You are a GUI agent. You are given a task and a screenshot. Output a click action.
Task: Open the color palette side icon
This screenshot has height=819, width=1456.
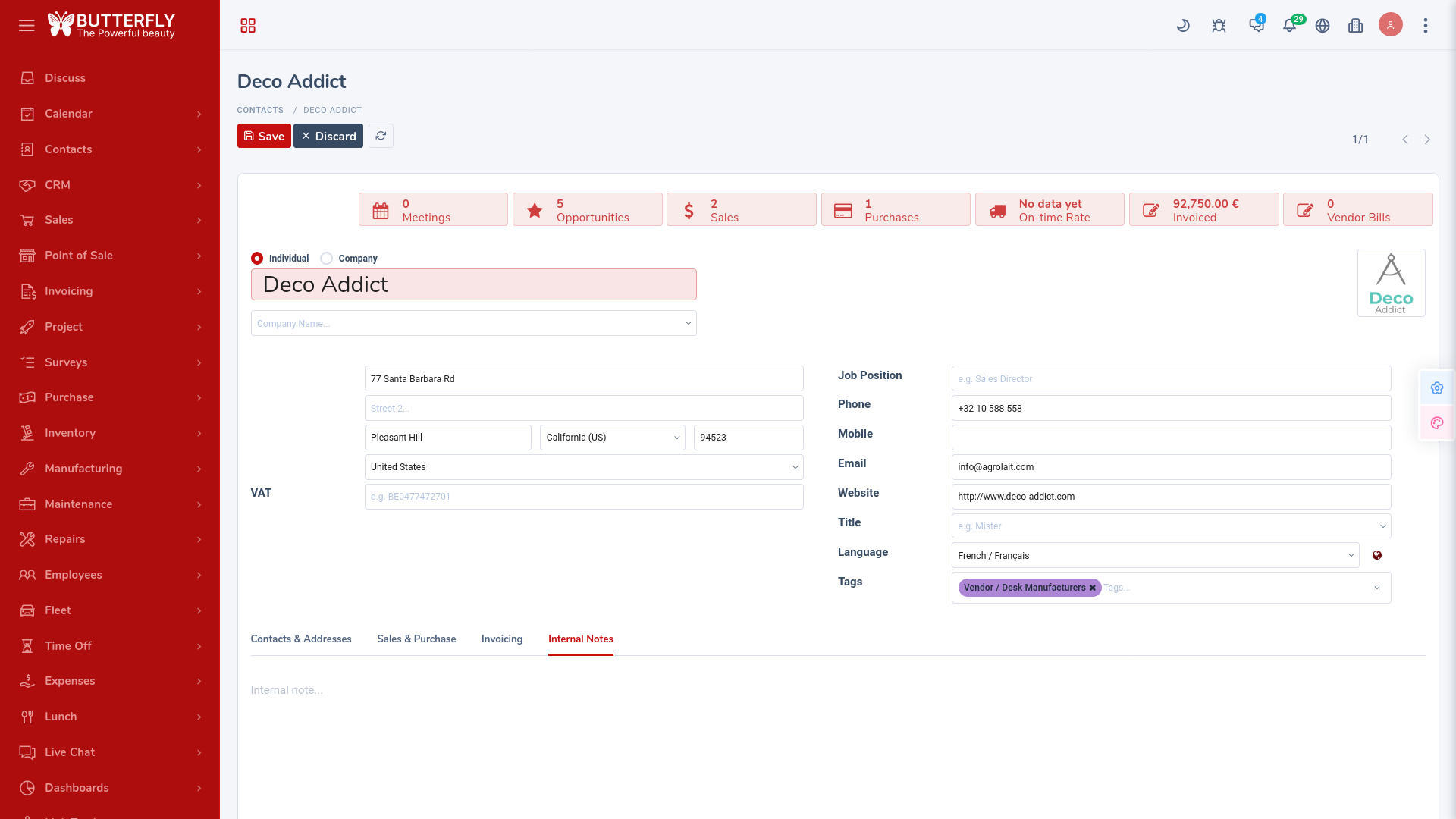coord(1437,423)
